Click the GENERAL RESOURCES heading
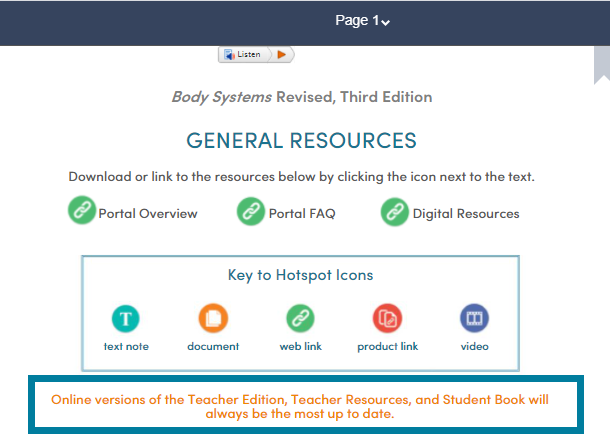Viewport: 610px width, 440px height. [x=301, y=140]
